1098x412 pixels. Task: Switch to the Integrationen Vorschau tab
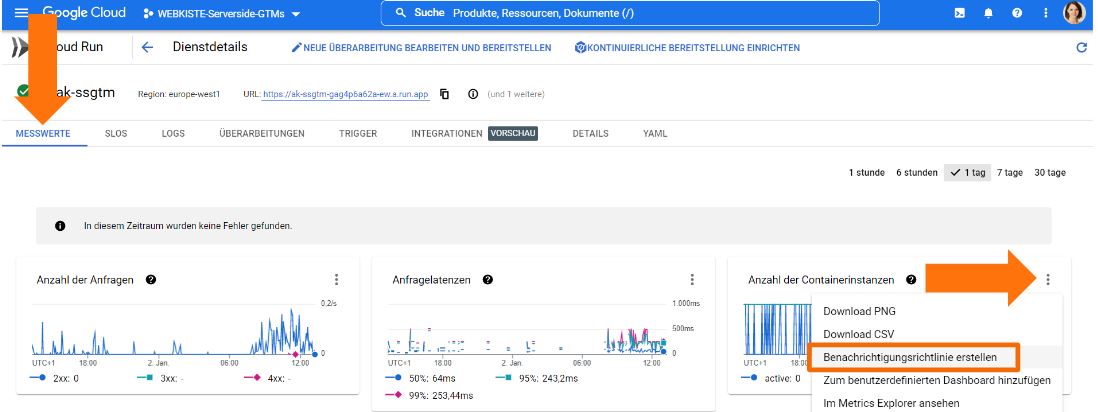coord(474,133)
